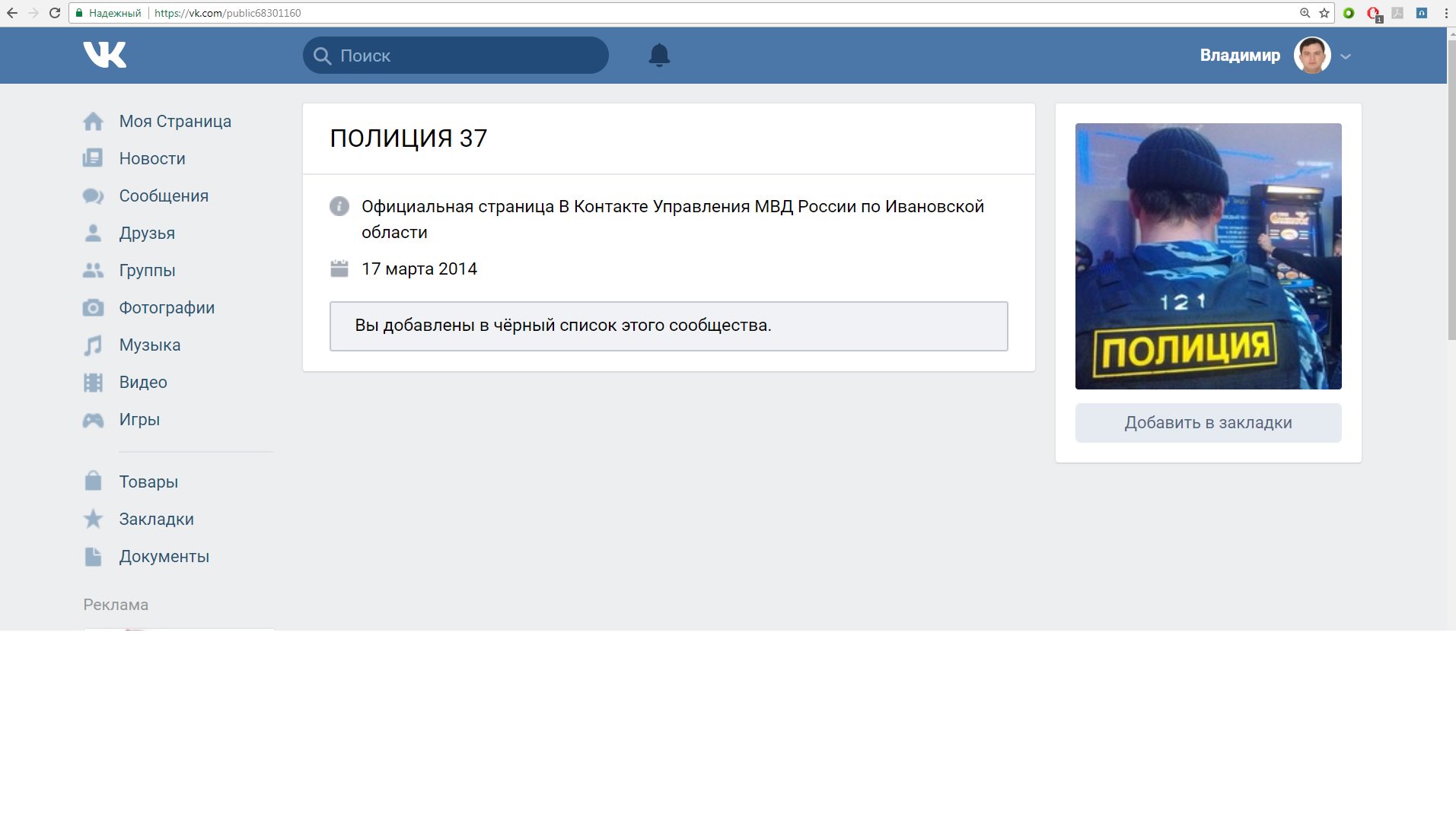Click the messages bubble icon beside Сообщения
Screen dimensions: 1456x820
tap(93, 196)
